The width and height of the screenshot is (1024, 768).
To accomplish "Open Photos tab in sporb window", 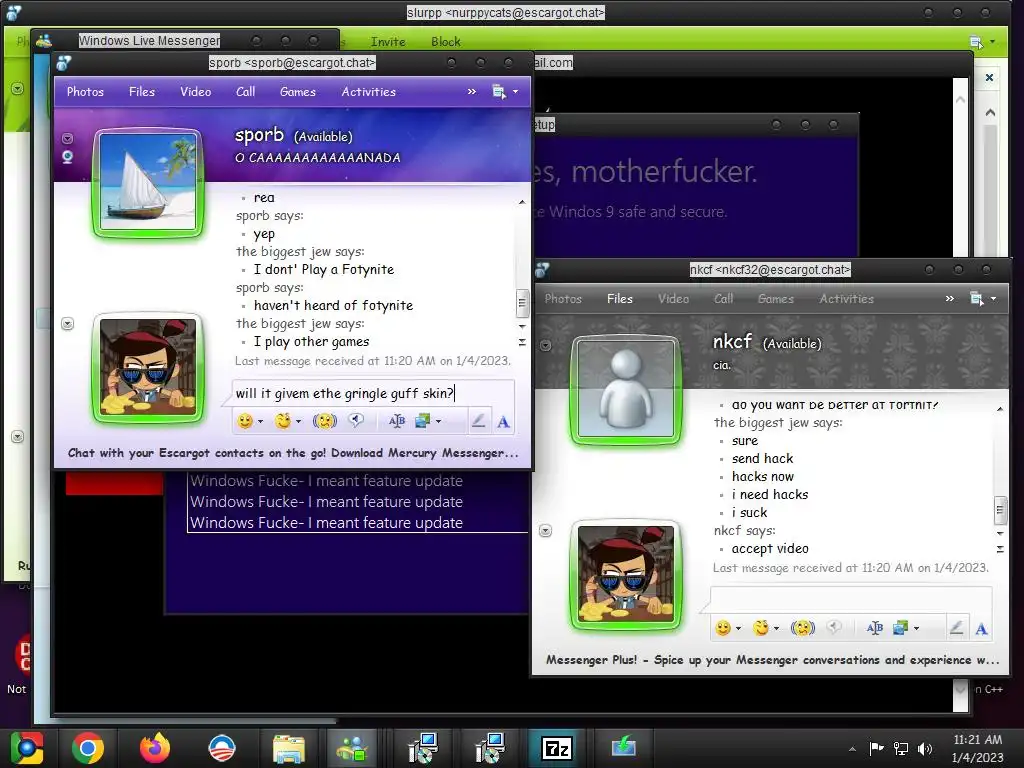I will click(x=85, y=92).
